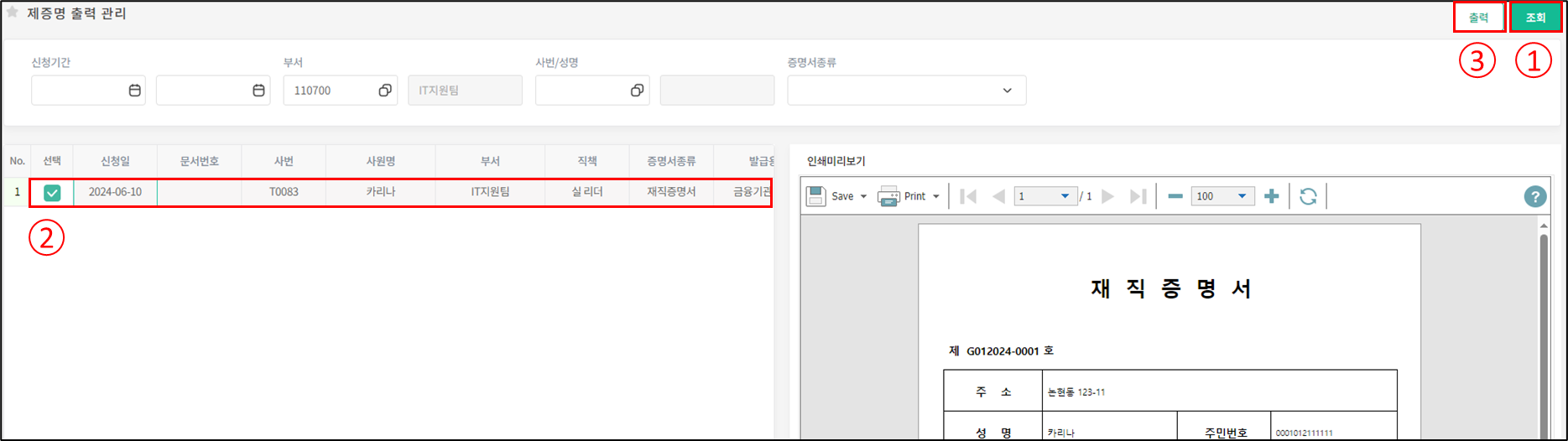Expand the page number dropdown
Screen dimensions: 1568x441
coord(1065,197)
